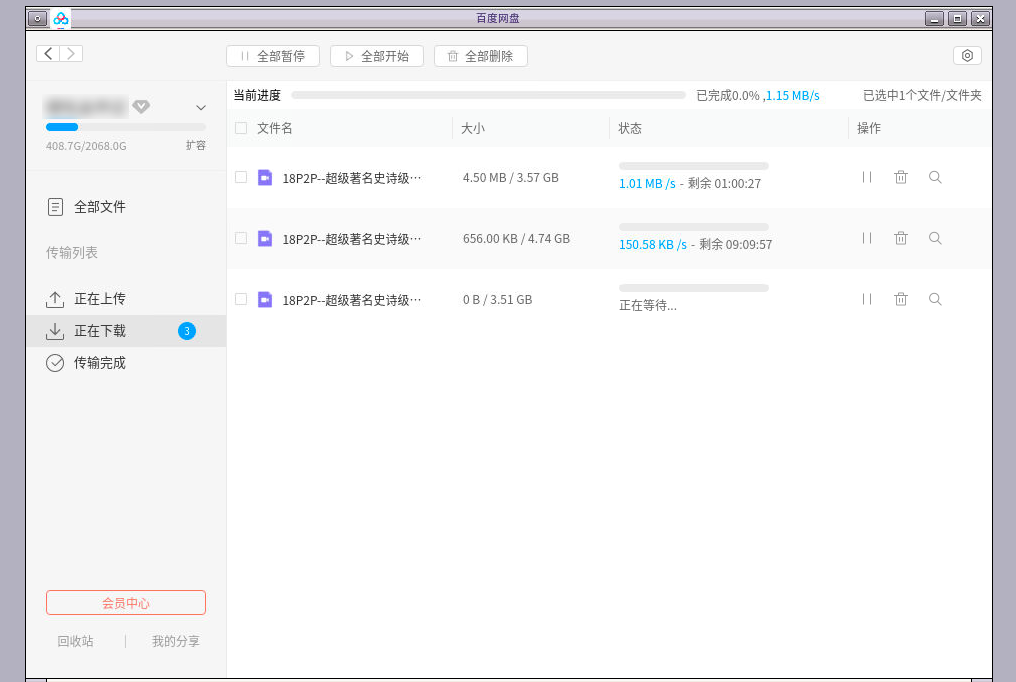Open the 正在上传 list
The width and height of the screenshot is (1016, 682).
126,299
